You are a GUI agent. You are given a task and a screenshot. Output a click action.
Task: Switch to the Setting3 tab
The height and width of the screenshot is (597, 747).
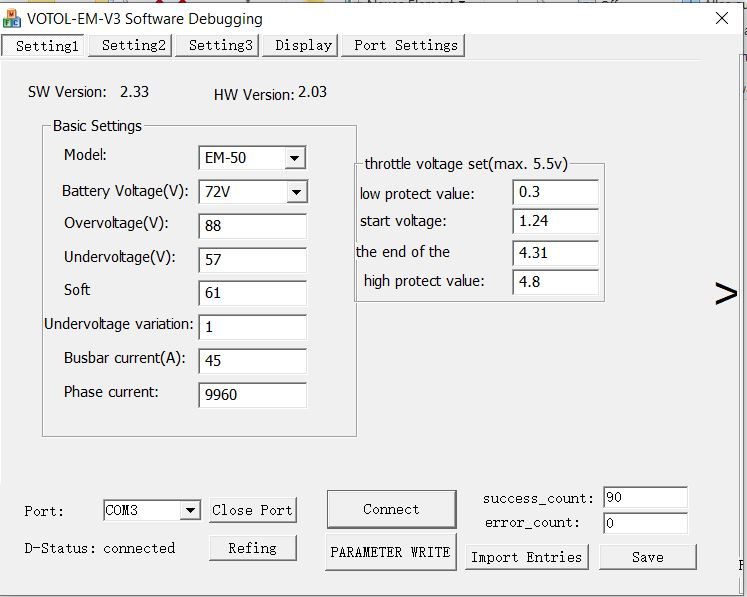click(x=218, y=45)
